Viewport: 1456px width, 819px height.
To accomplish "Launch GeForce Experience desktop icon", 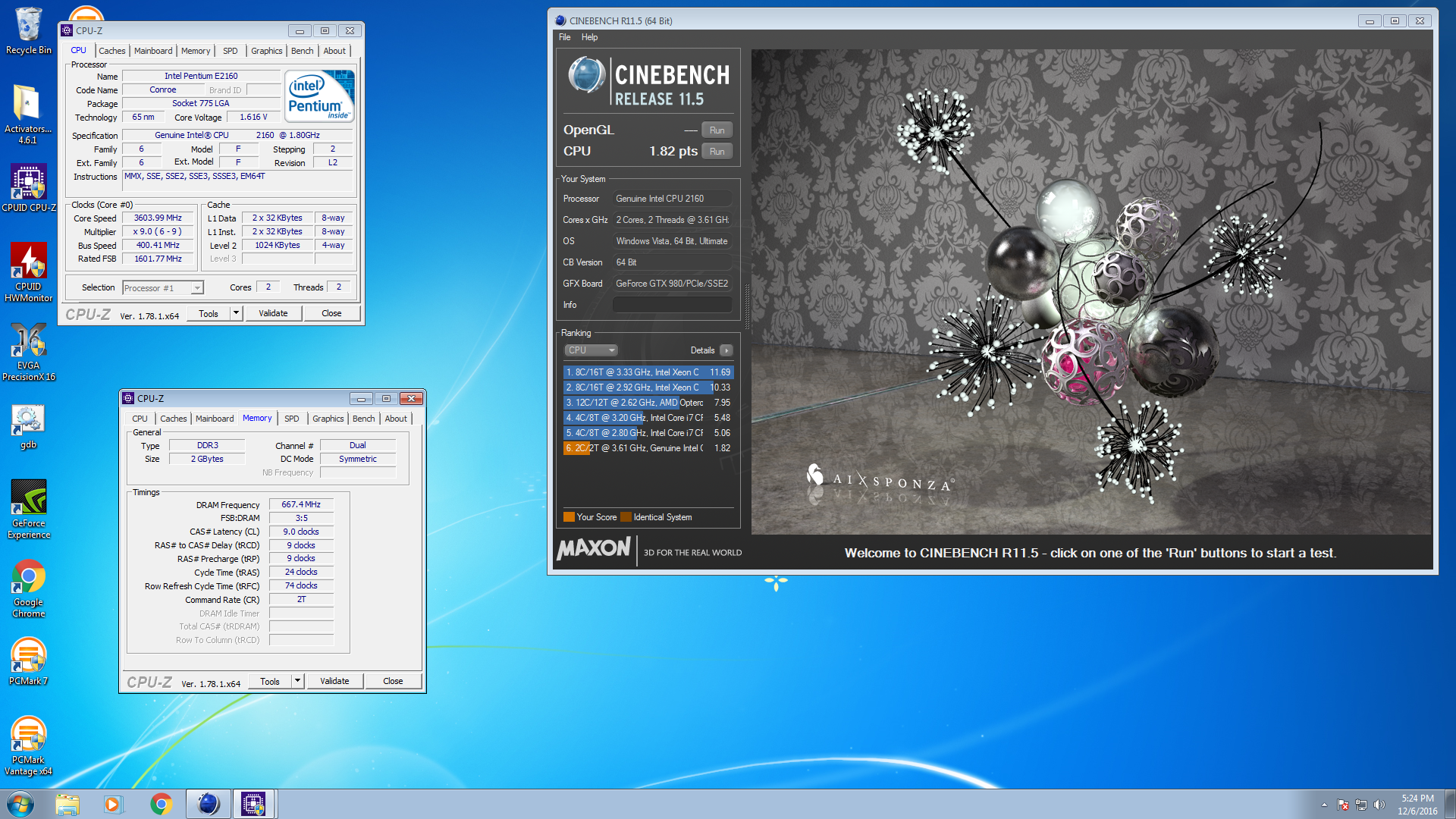I will point(28,510).
